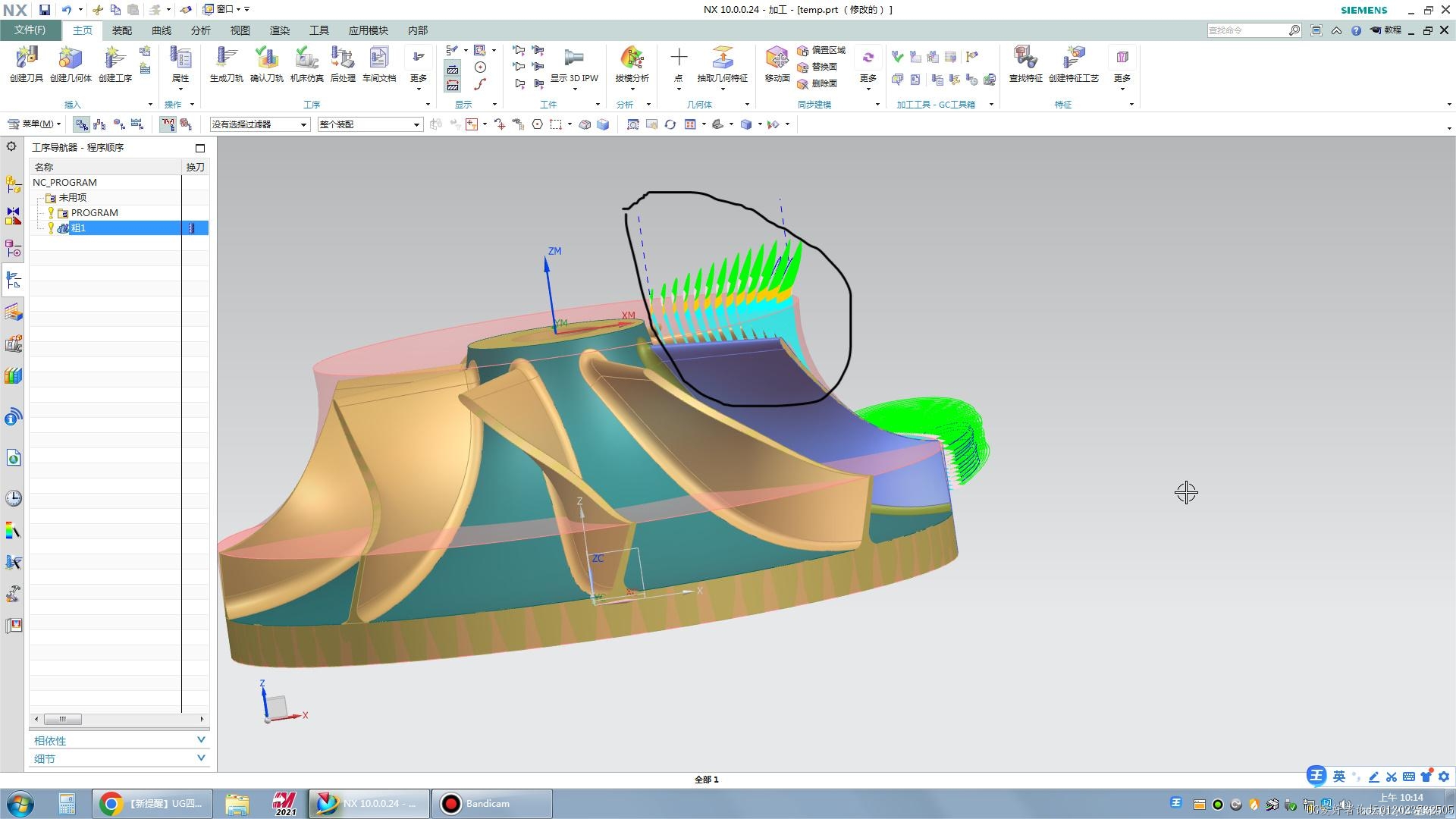Click the 创建刀具 (Create Tool) icon
The image size is (1456, 819).
coord(27,64)
